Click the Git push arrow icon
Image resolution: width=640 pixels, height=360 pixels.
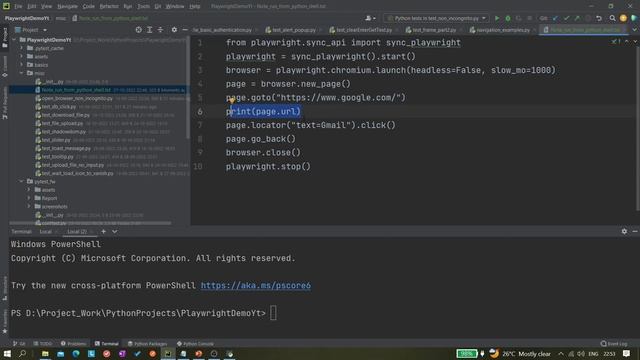(577, 18)
